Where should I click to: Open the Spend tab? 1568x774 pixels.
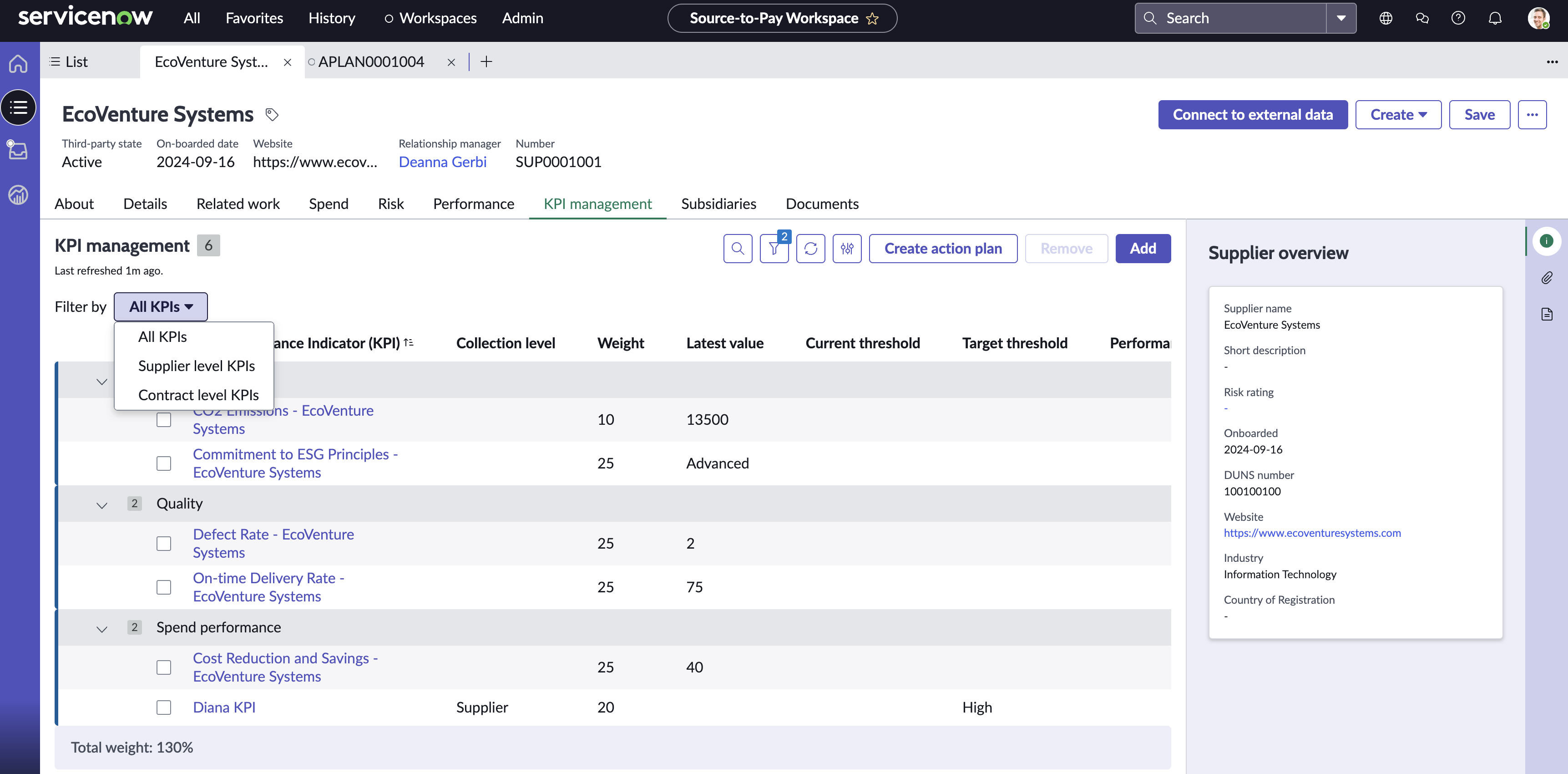click(x=329, y=204)
